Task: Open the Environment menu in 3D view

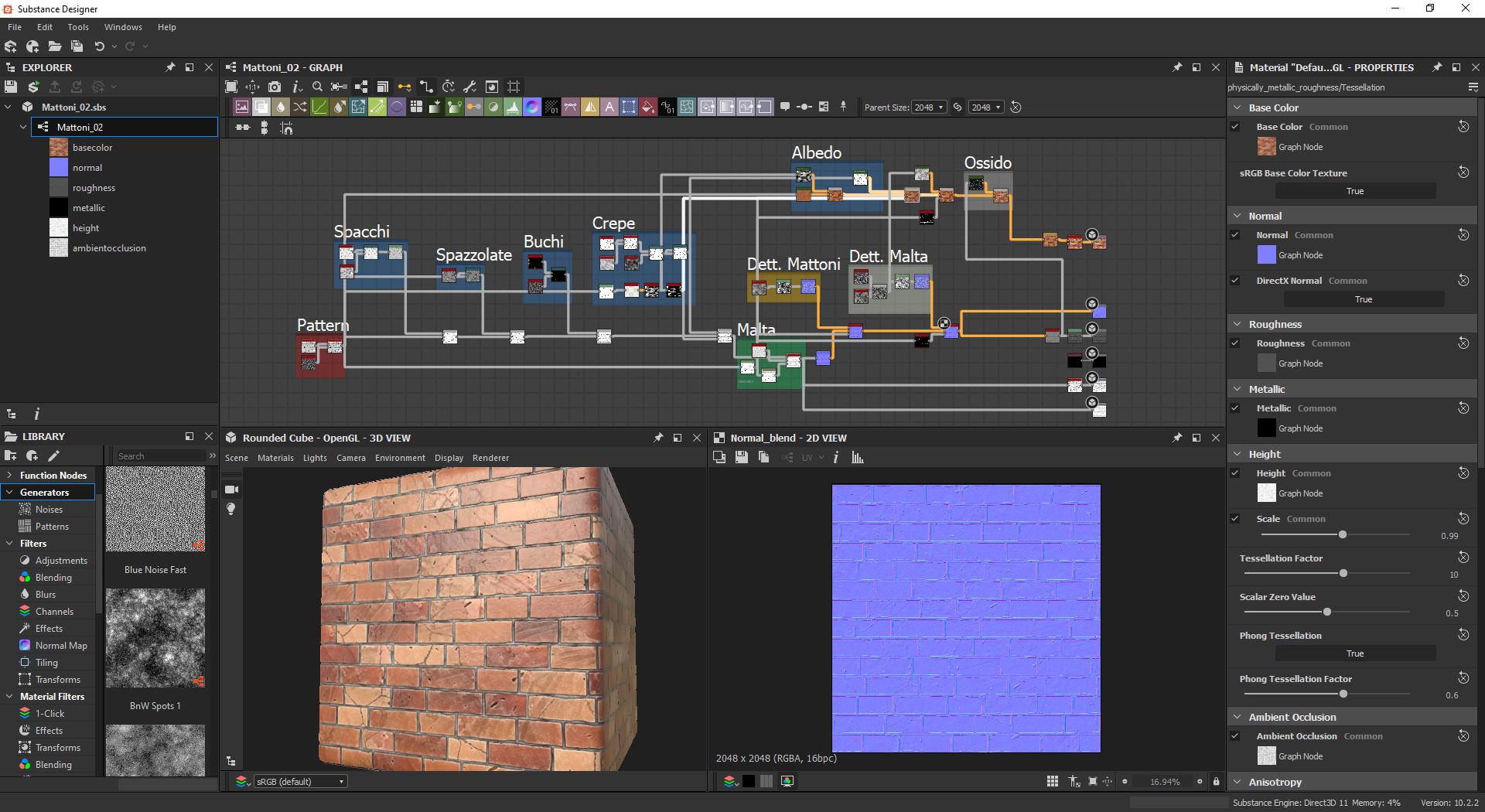Action: click(x=400, y=458)
